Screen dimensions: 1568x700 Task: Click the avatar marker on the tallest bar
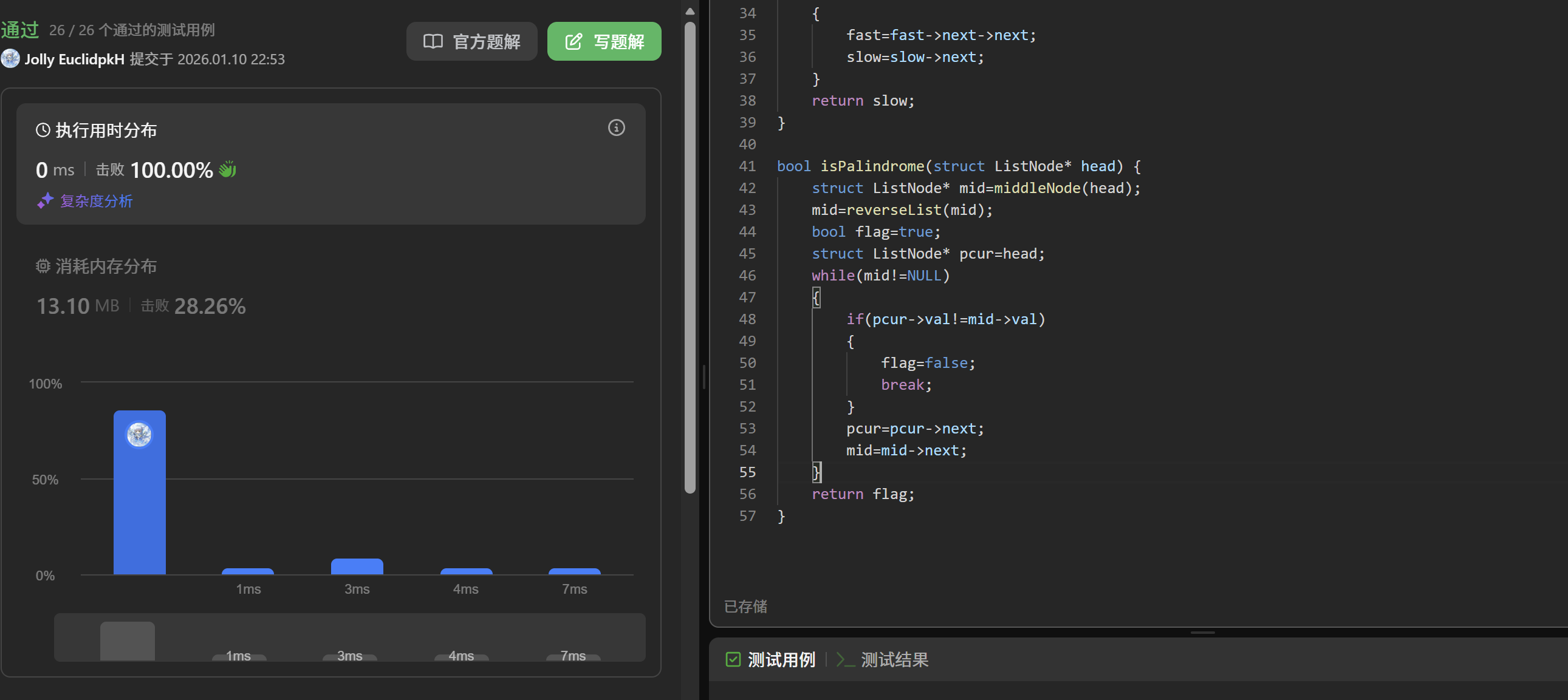coord(139,434)
